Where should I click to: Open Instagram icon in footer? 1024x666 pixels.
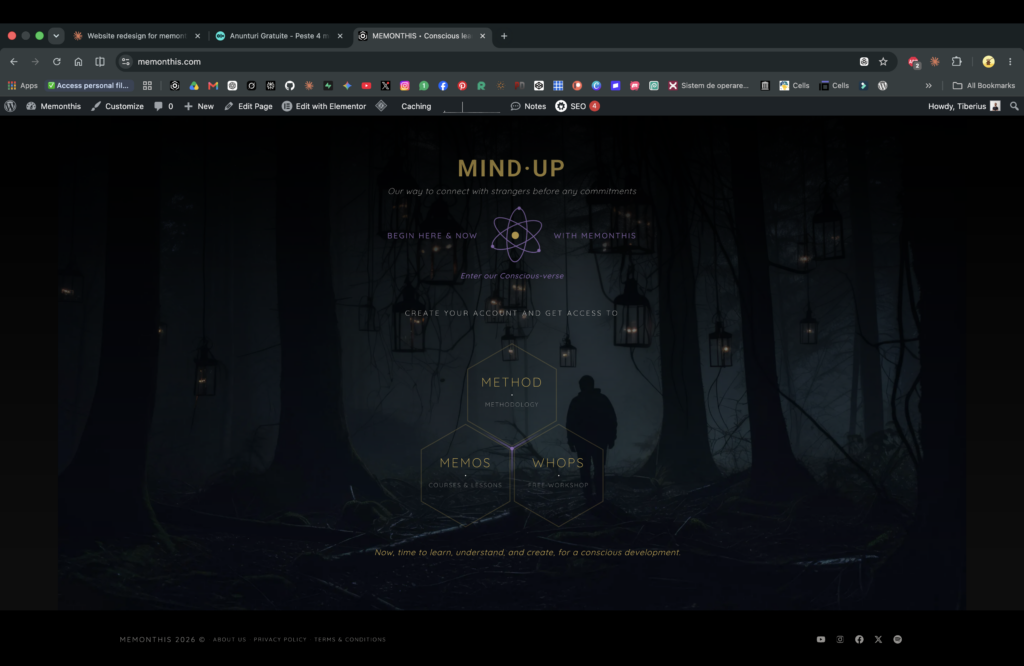[x=840, y=639]
